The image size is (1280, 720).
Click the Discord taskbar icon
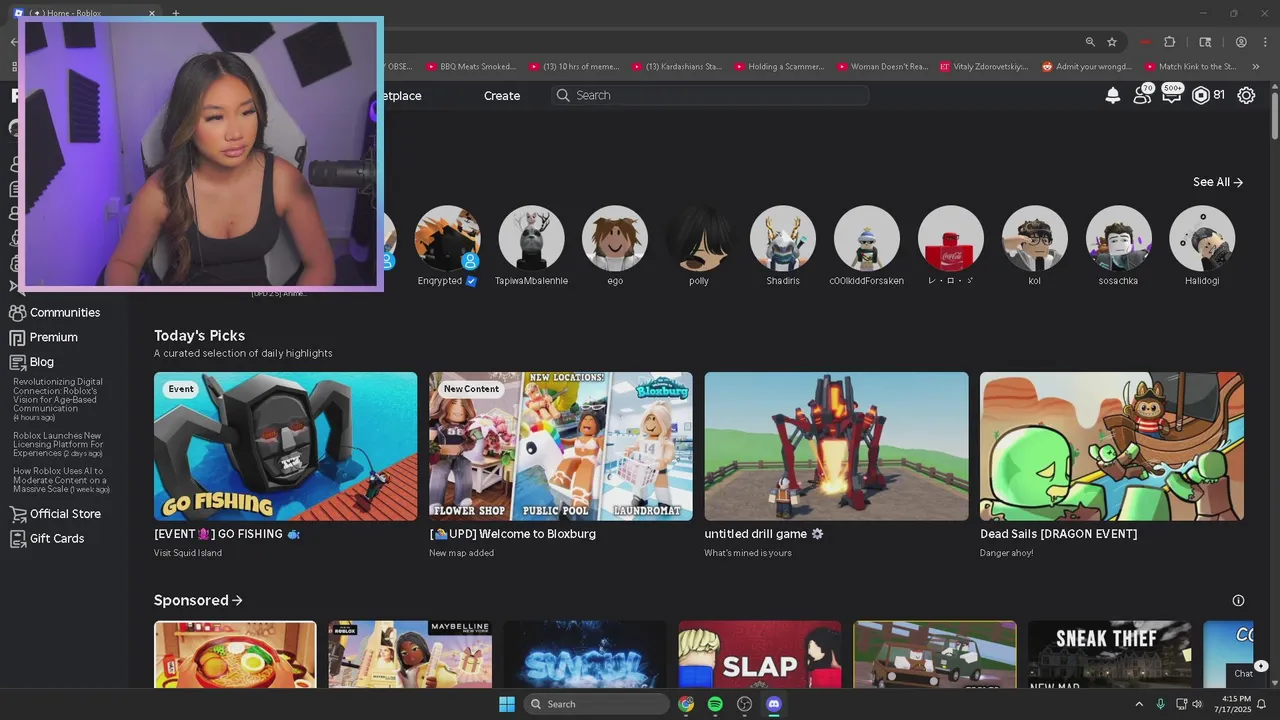773,704
